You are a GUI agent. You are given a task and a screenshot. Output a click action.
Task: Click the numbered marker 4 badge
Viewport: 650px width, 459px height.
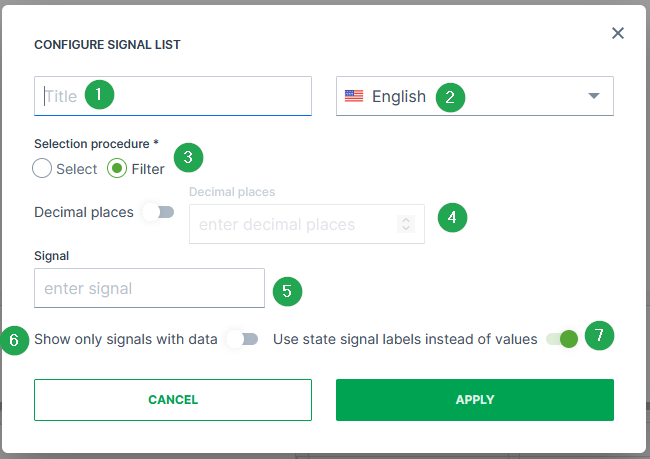click(x=452, y=217)
